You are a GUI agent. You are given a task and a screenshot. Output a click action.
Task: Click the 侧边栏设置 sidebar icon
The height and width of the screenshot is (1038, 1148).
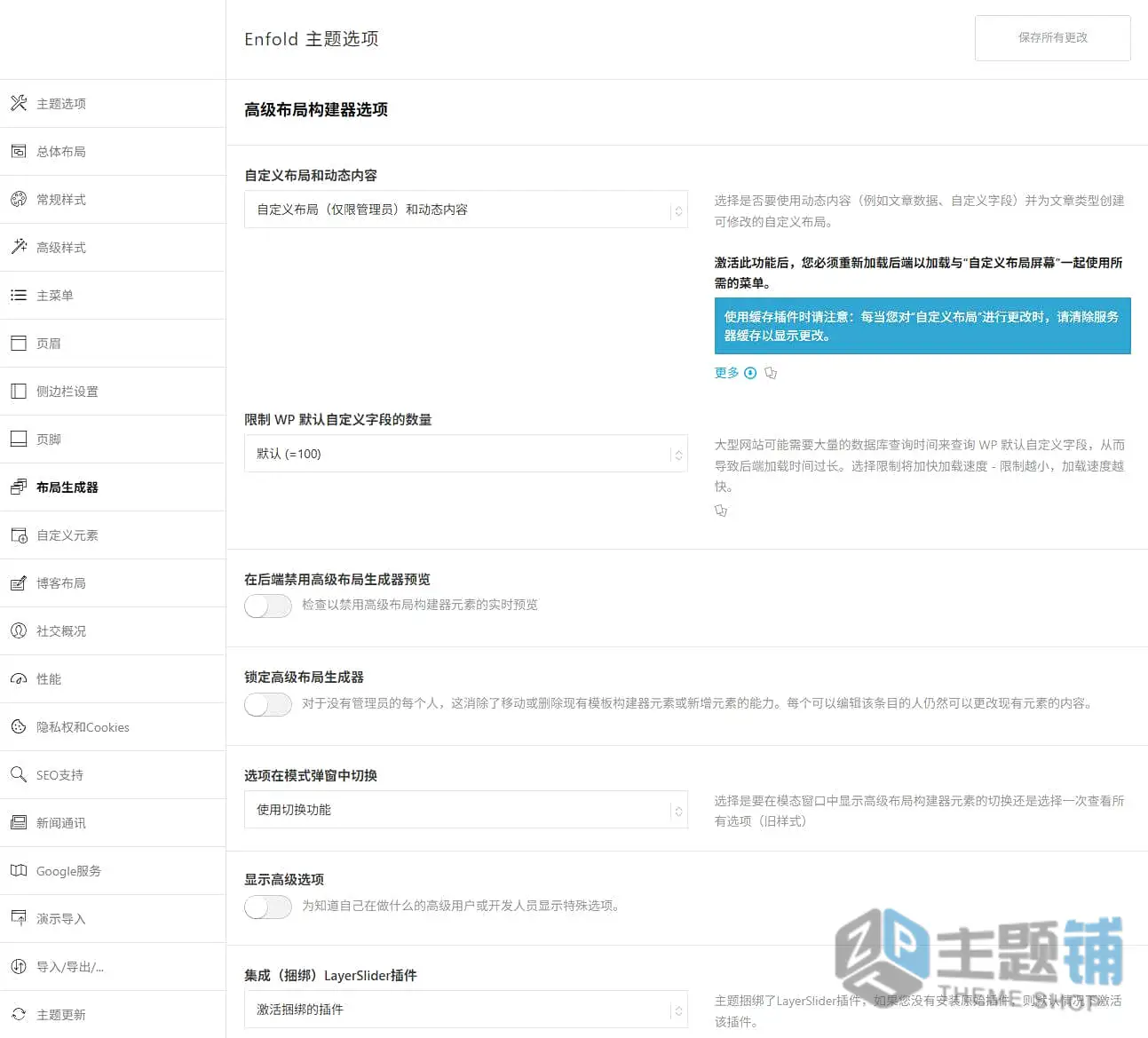point(19,391)
